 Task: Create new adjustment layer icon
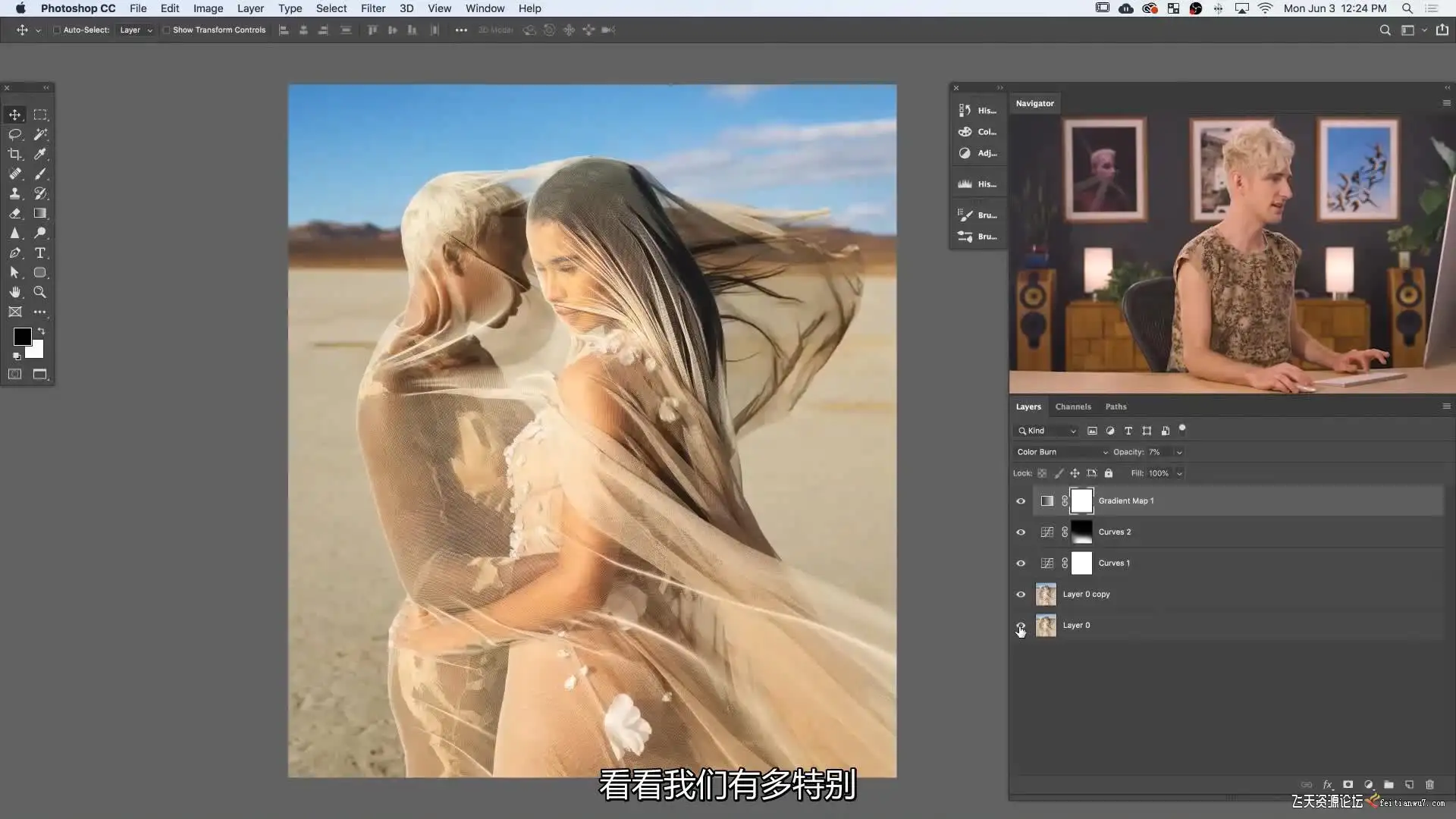tap(1368, 785)
